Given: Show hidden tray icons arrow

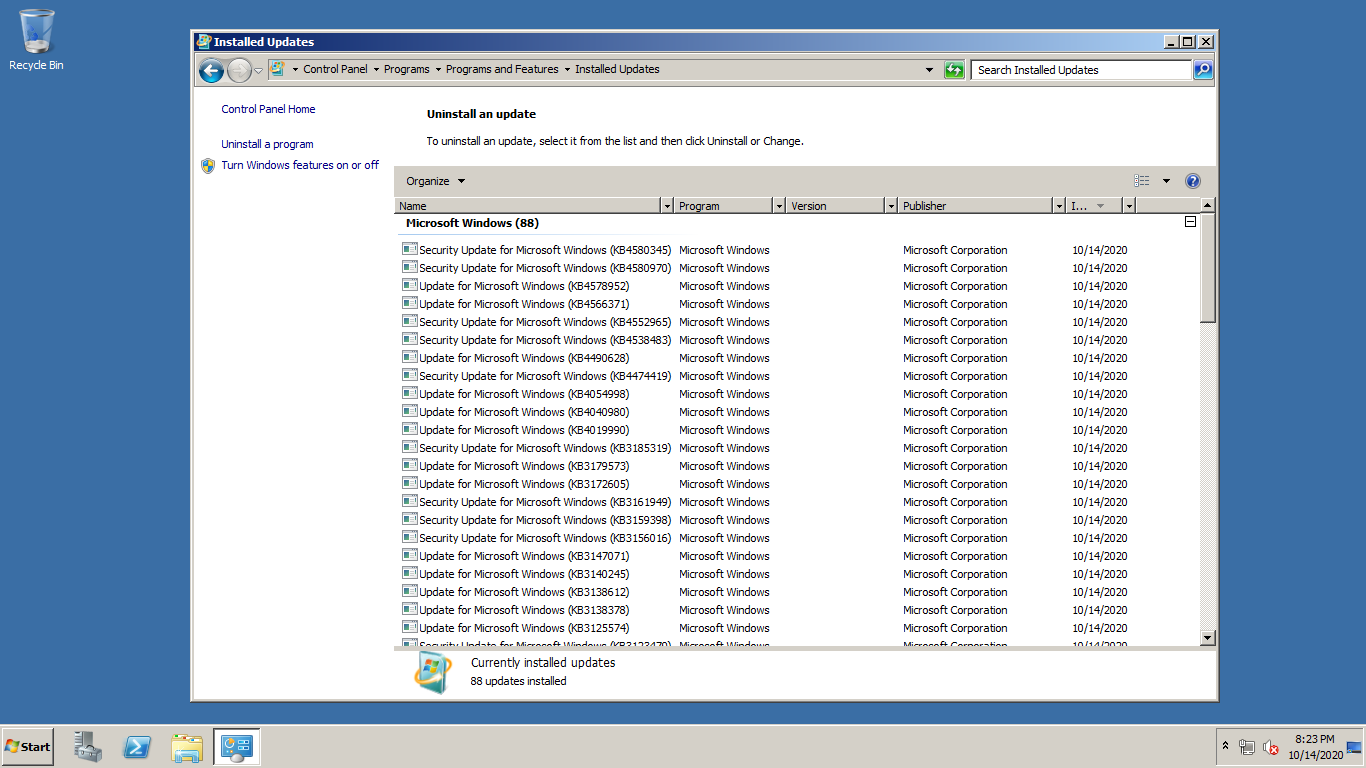Looking at the screenshot, I should tap(1225, 746).
